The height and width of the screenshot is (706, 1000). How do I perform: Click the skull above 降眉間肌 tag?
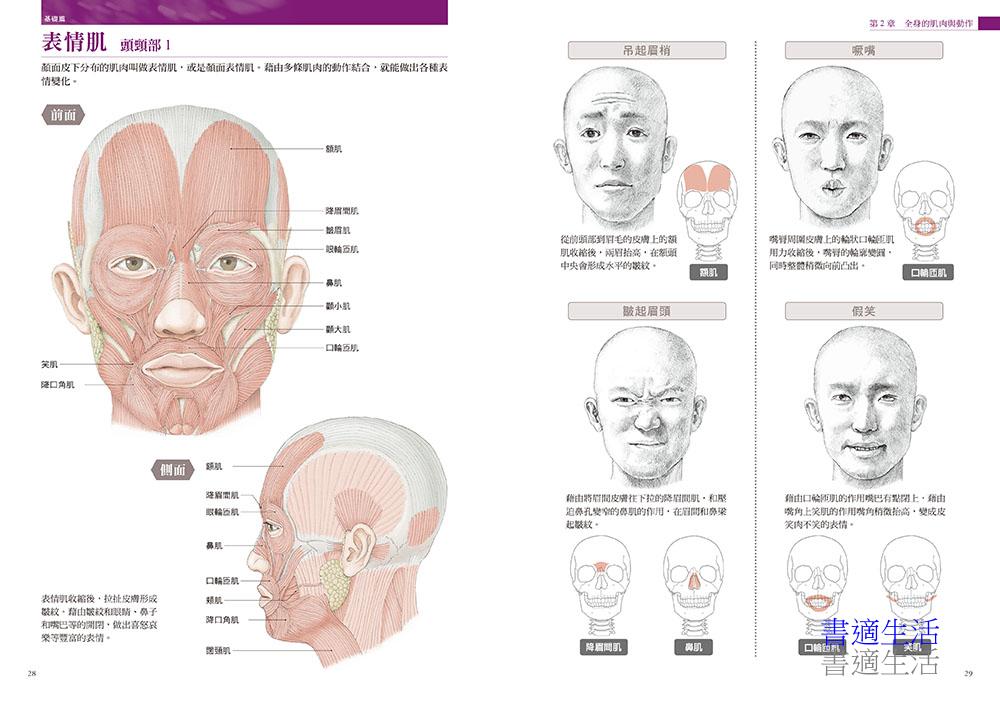pyautogui.click(x=601, y=585)
